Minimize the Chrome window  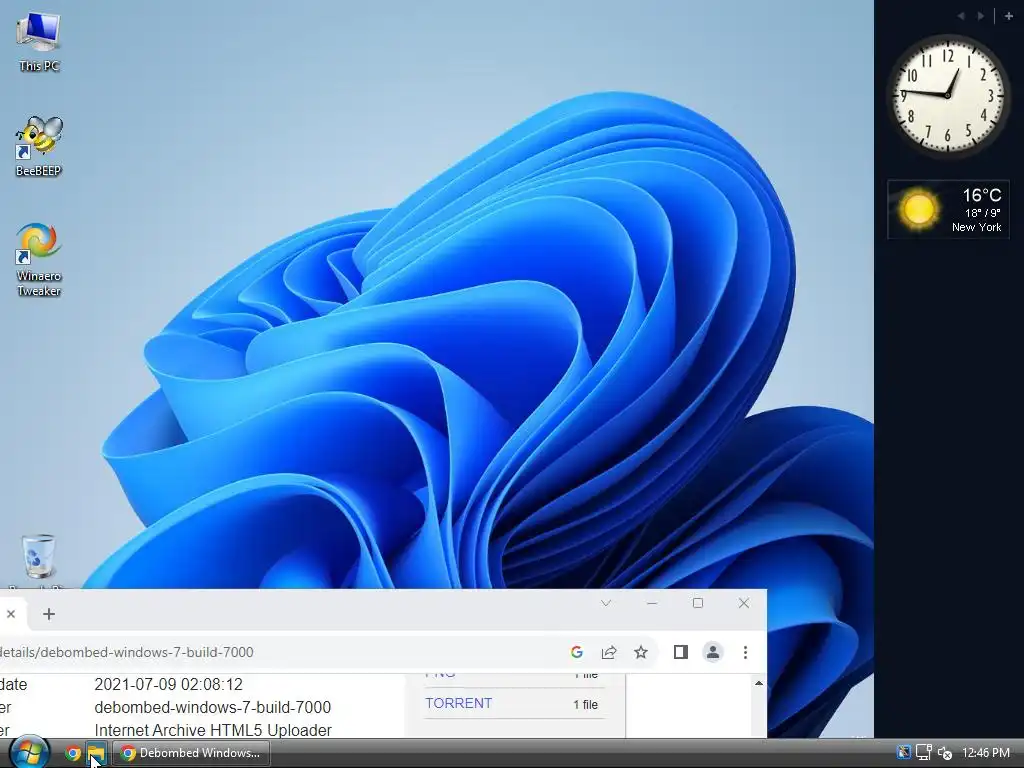(652, 603)
